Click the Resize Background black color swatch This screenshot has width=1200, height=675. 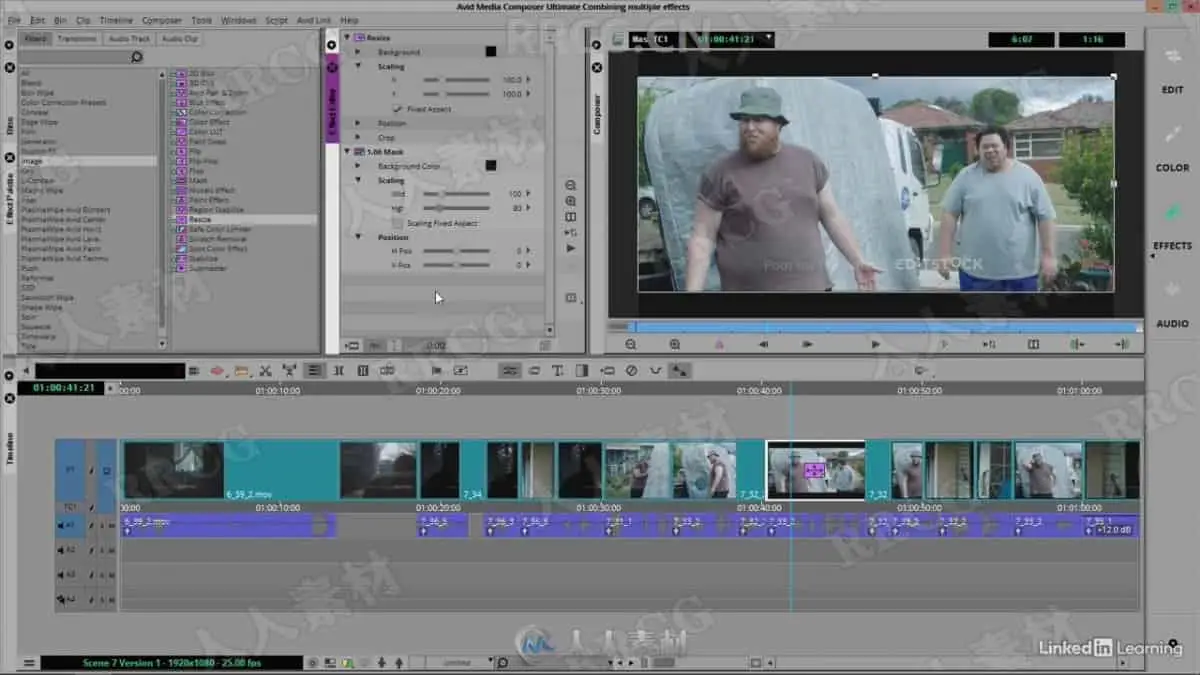[x=491, y=52]
